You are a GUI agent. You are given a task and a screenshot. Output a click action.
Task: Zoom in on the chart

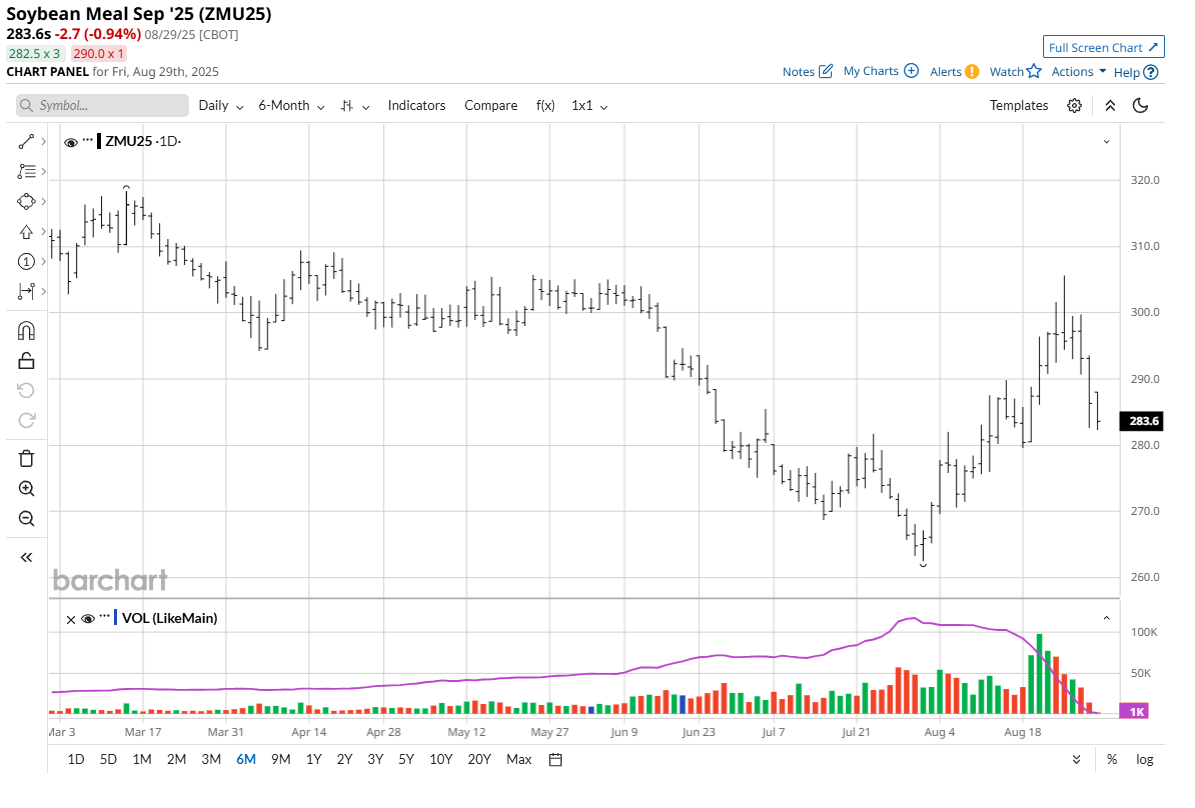point(26,489)
